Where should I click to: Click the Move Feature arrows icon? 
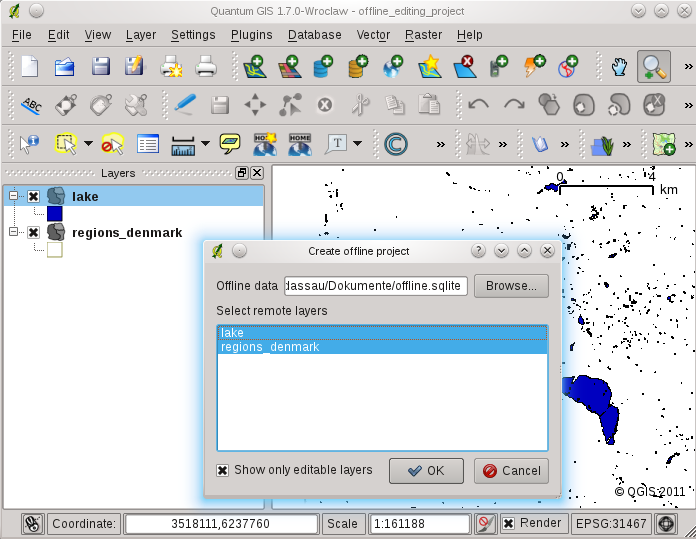(255, 105)
